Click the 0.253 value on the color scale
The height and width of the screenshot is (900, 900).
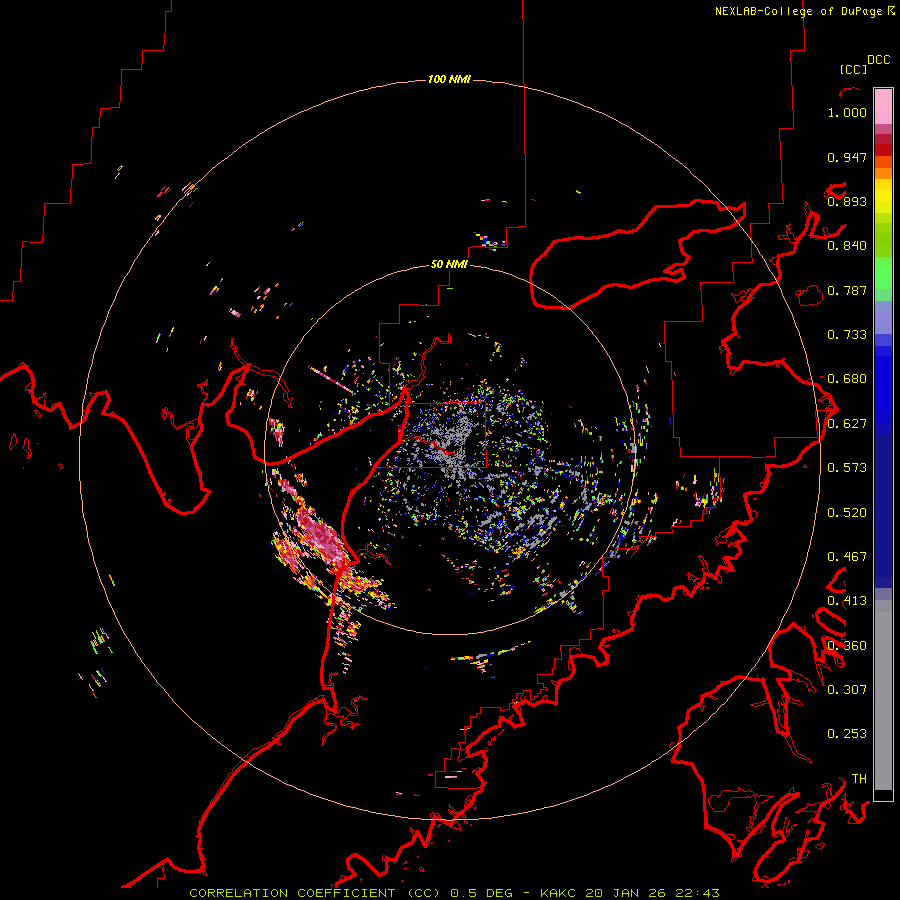point(847,734)
